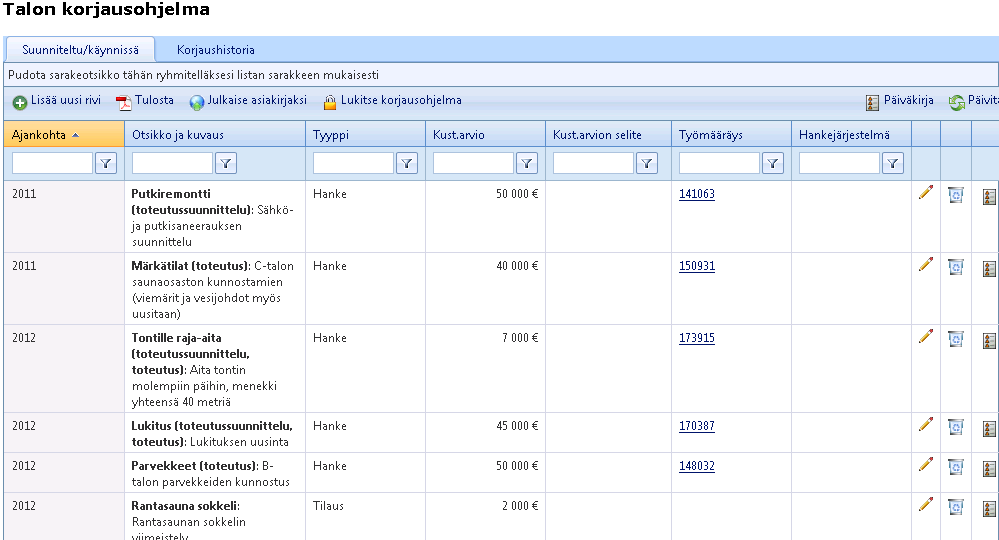Edit the Parvekkeet row with pencil icon
This screenshot has height=540, width=999.
coord(926,464)
